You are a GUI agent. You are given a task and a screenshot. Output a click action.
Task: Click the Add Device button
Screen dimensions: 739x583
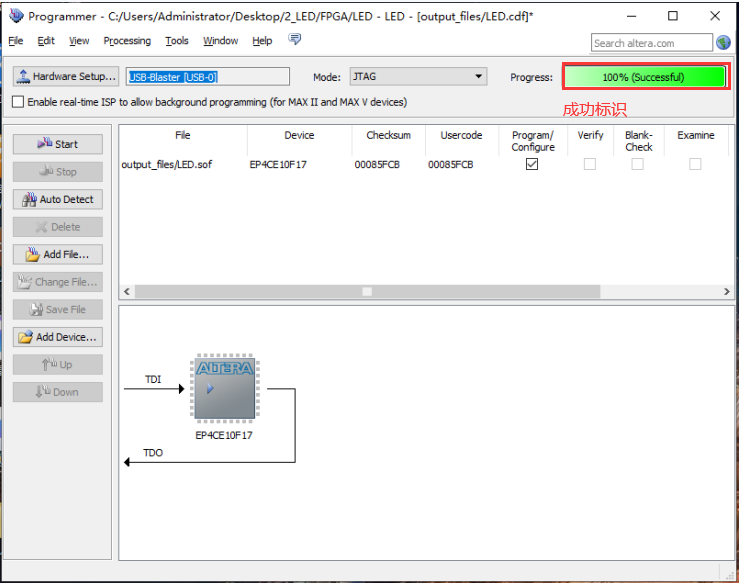[57, 337]
